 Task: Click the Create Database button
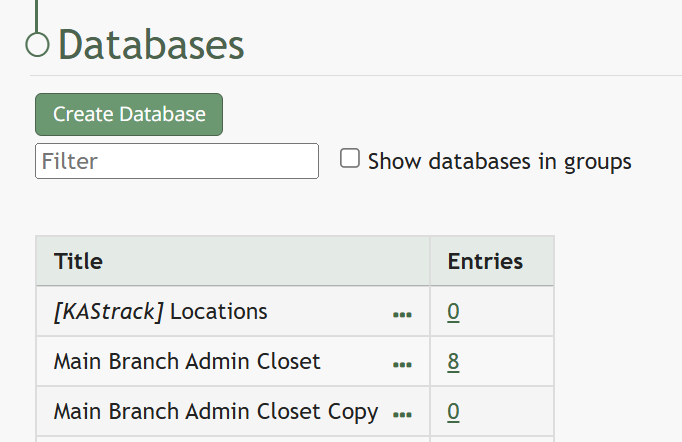[x=129, y=114]
